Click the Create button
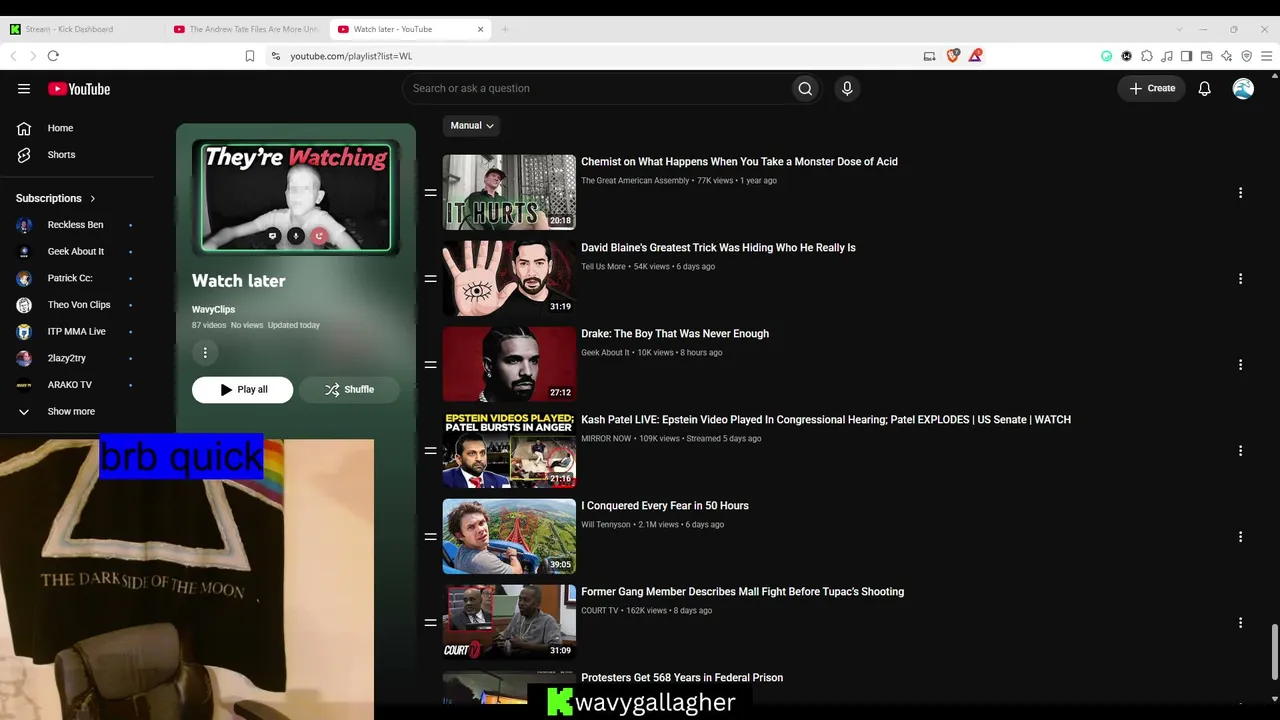The height and width of the screenshot is (720, 1280). pos(1152,89)
